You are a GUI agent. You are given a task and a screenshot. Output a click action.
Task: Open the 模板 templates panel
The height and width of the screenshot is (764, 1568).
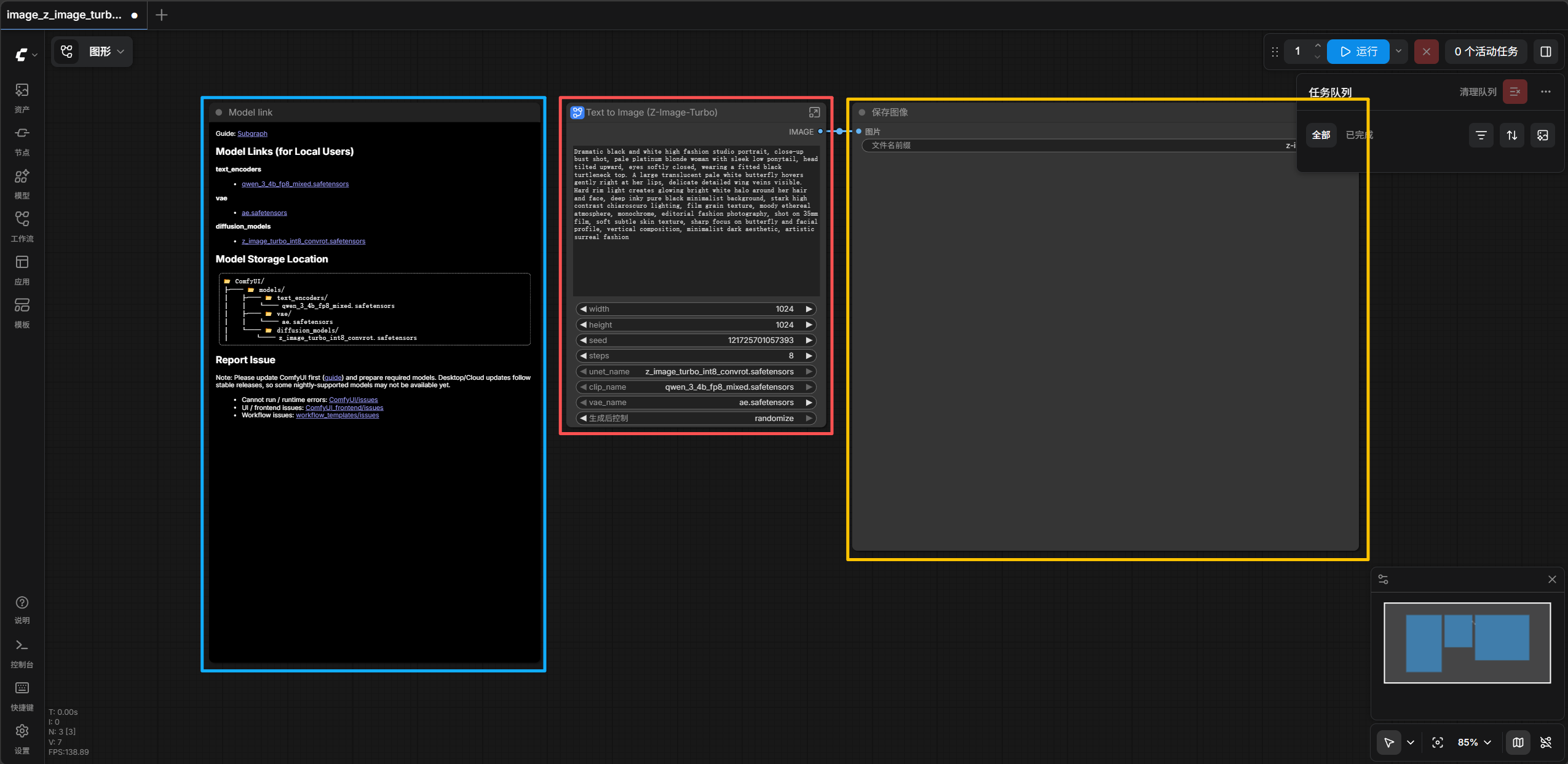pos(22,313)
